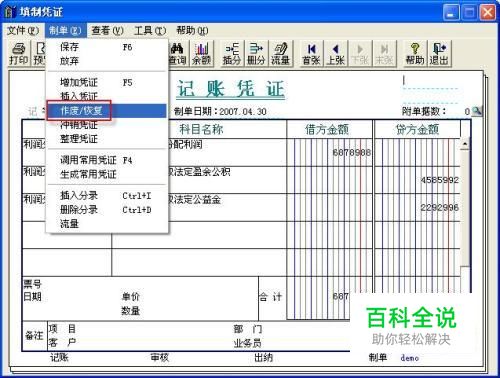
Task: Open the 帮助 menu in menu bar
Action: click(x=192, y=31)
